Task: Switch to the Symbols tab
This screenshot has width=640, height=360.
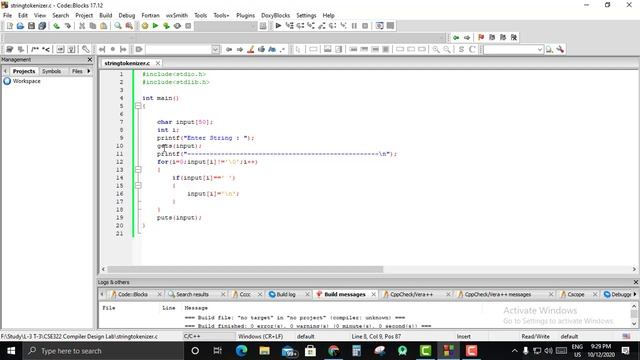Action: click(51, 71)
